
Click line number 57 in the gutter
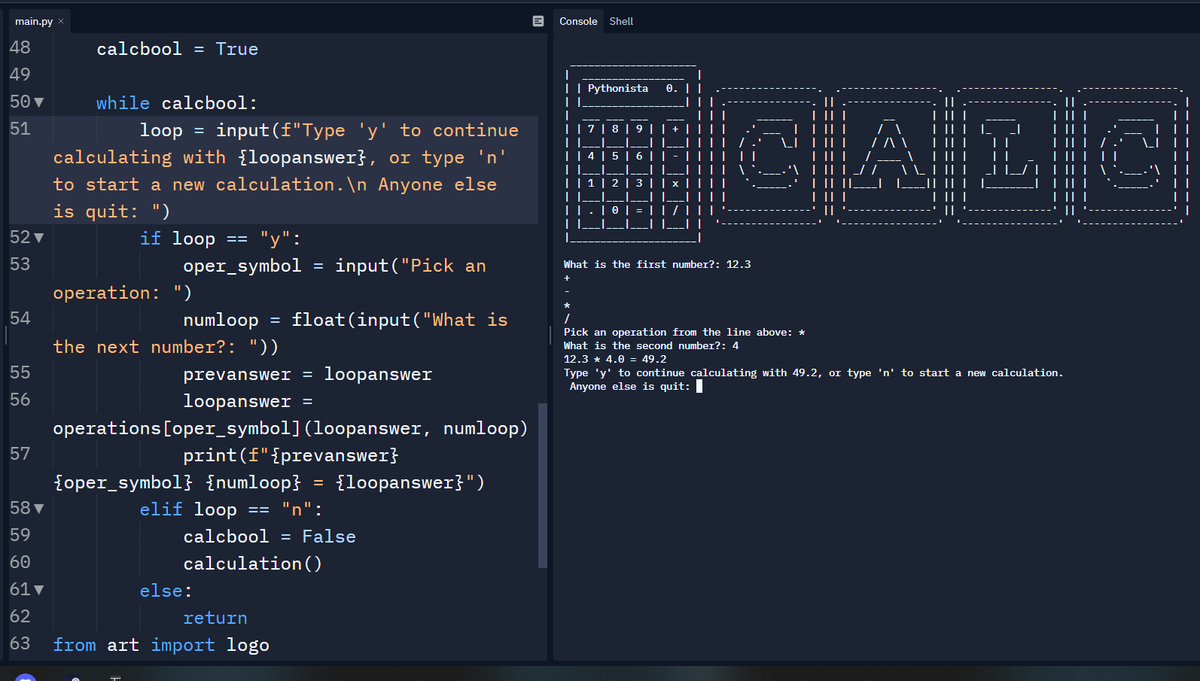[20, 455]
